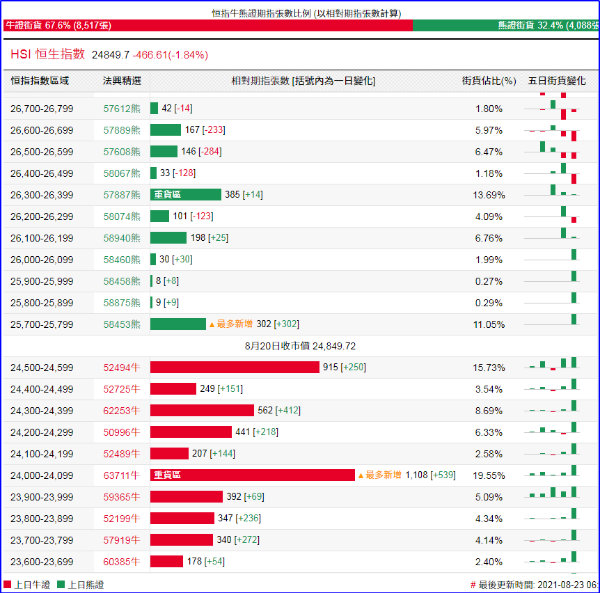Open the 58940 bear certificate link
Screen dimensions: 600x593
122,238
